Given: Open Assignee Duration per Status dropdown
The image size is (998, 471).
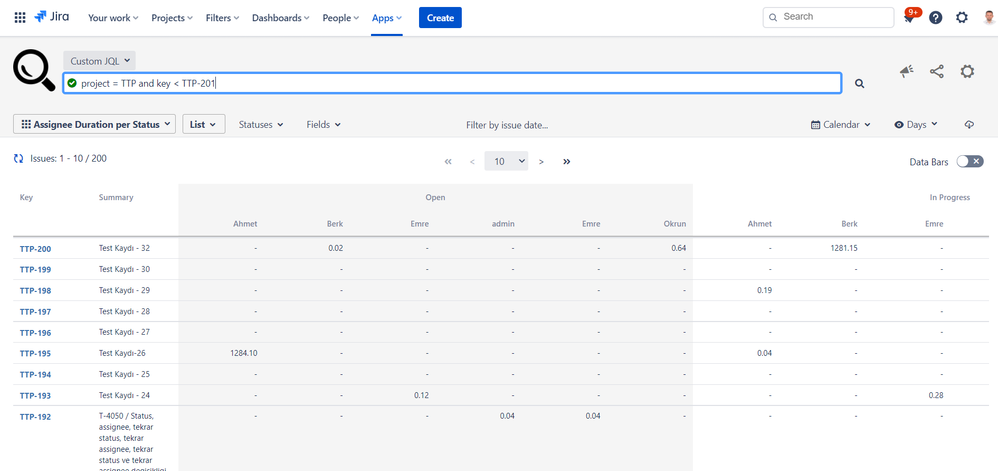Looking at the screenshot, I should point(94,124).
